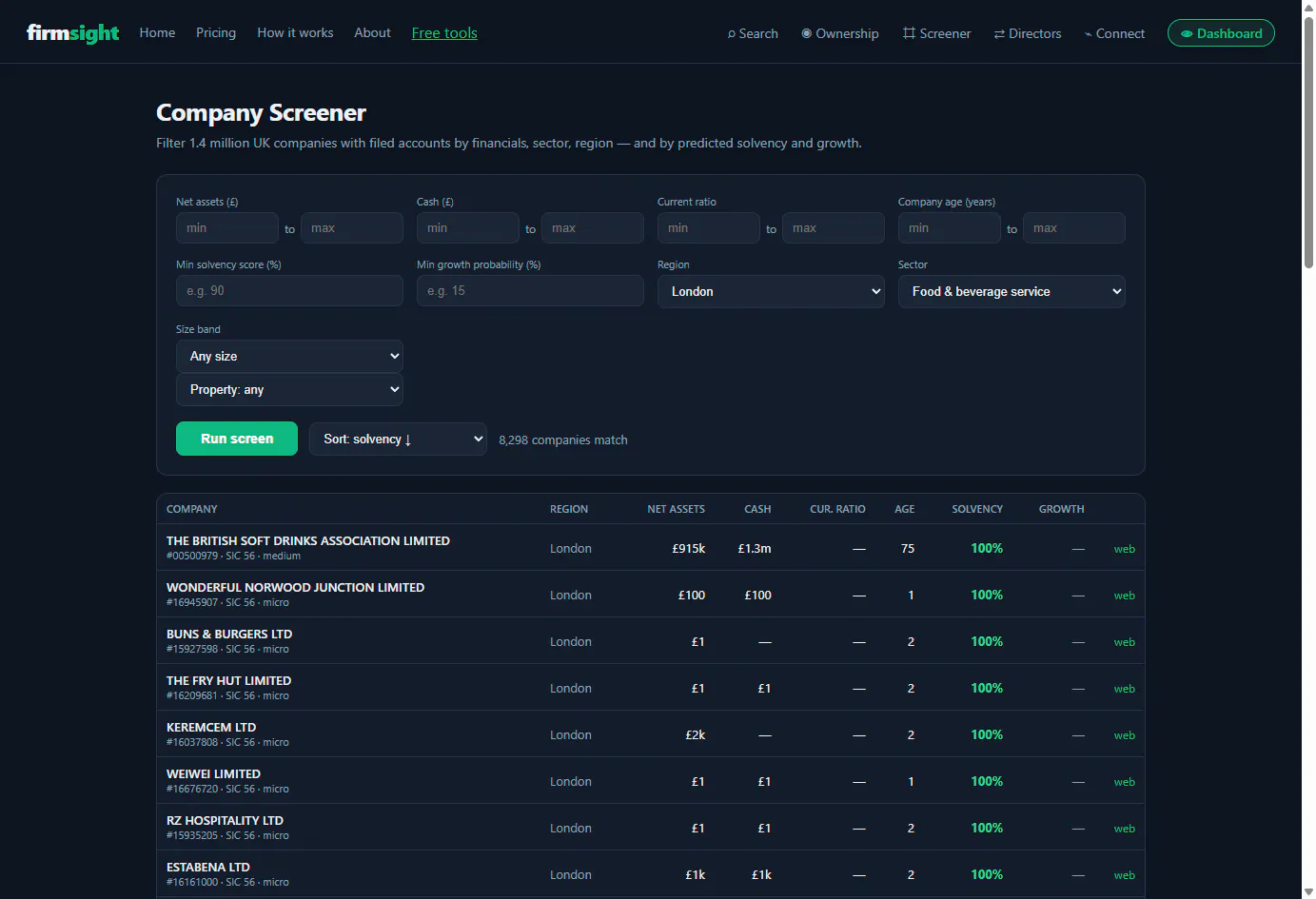Click web link for THE FRY HUT
The image size is (1316, 899).
(1124, 689)
